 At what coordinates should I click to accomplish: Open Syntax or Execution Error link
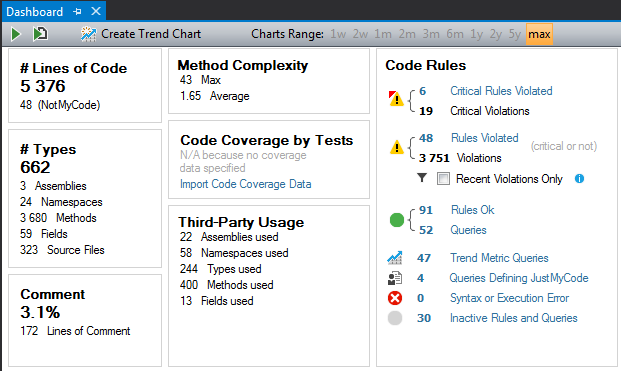tap(509, 298)
